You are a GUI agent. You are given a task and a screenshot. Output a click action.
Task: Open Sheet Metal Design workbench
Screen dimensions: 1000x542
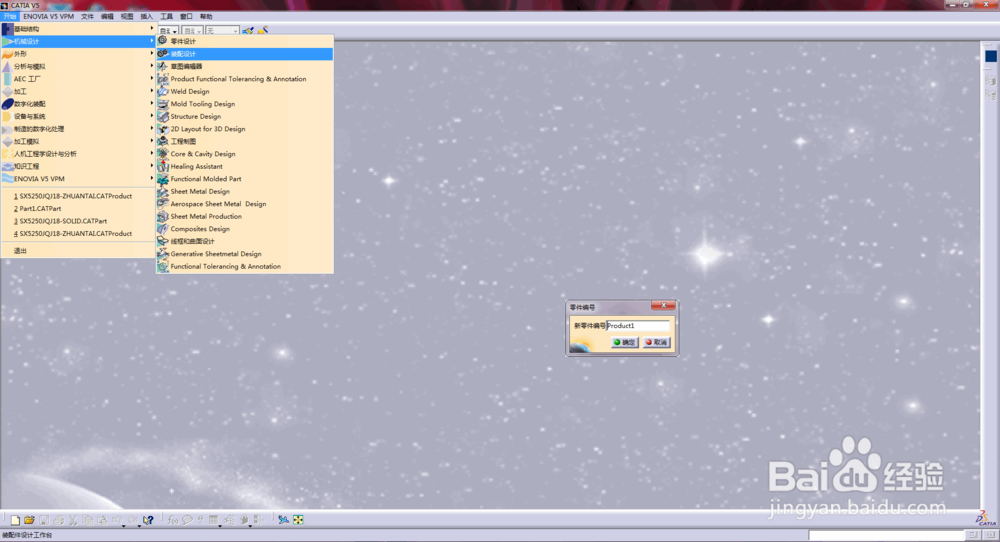coord(245,191)
